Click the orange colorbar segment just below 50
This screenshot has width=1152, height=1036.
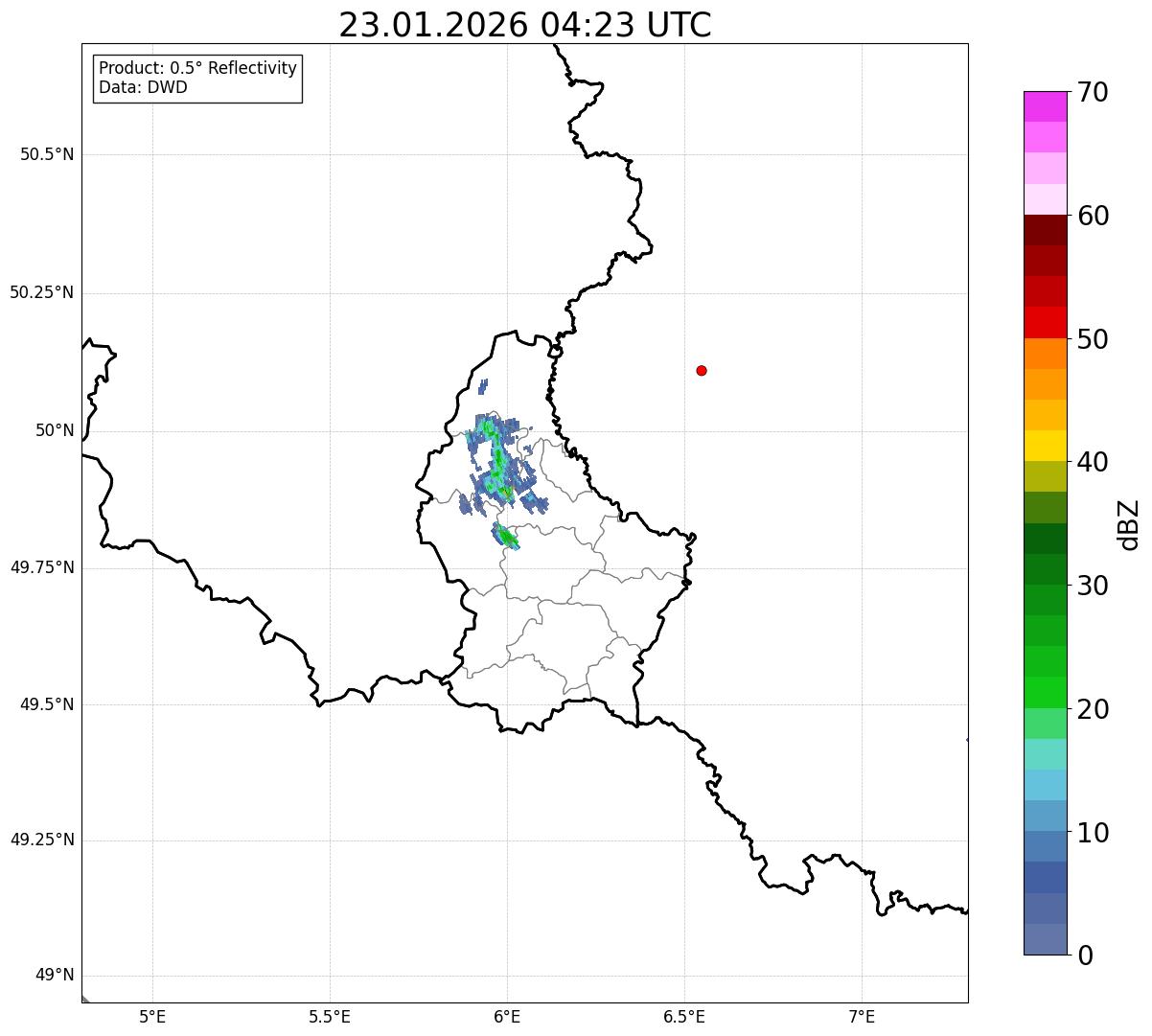click(x=1045, y=354)
